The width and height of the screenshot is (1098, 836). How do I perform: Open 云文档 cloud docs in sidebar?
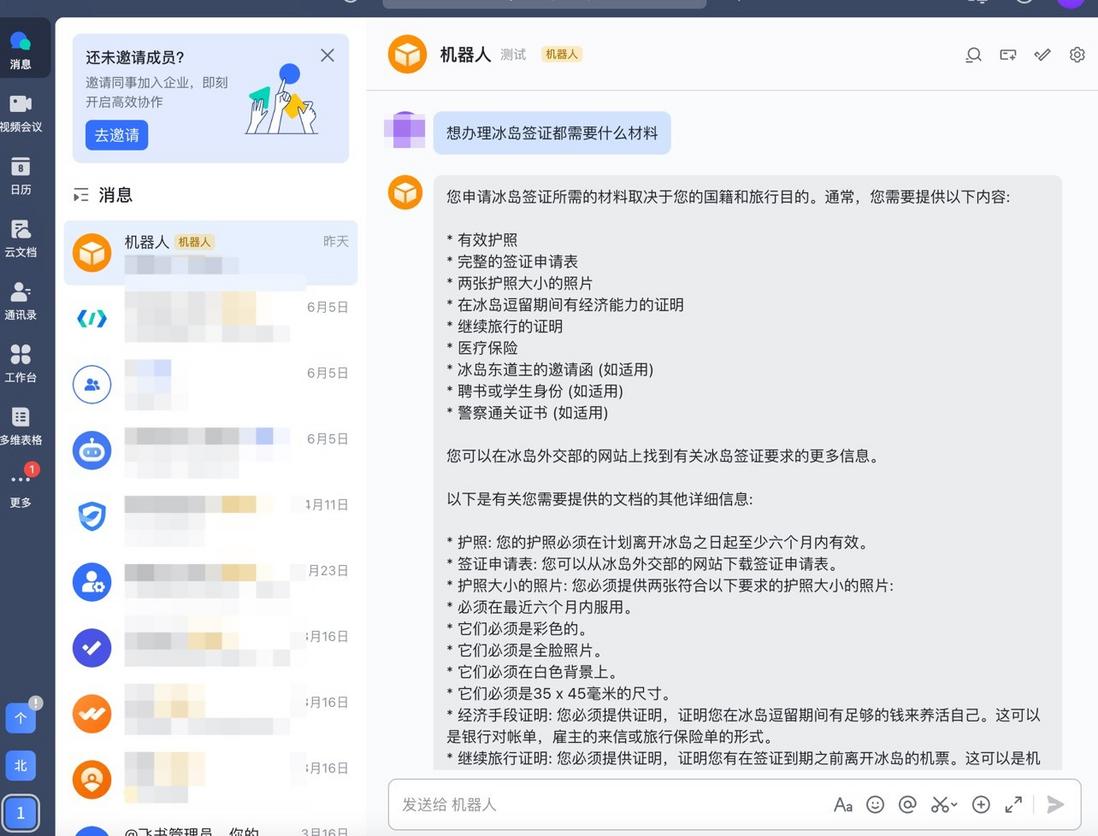pyautogui.click(x=20, y=237)
